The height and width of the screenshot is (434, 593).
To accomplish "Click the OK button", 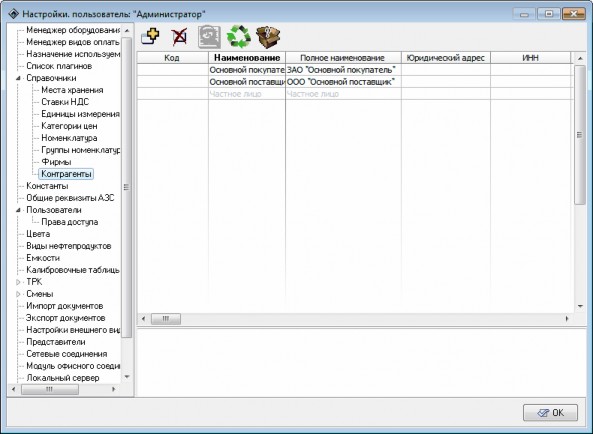I will tap(550, 412).
